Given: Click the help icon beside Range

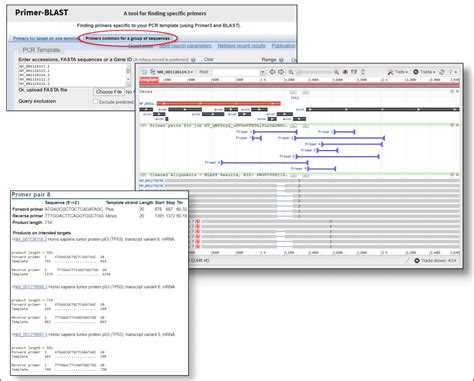Looking at the screenshot, I should pyautogui.click(x=281, y=60).
